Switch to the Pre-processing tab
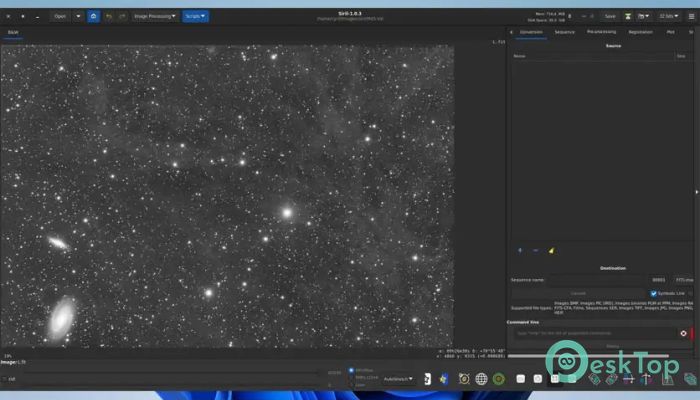The image size is (700, 400). [601, 32]
